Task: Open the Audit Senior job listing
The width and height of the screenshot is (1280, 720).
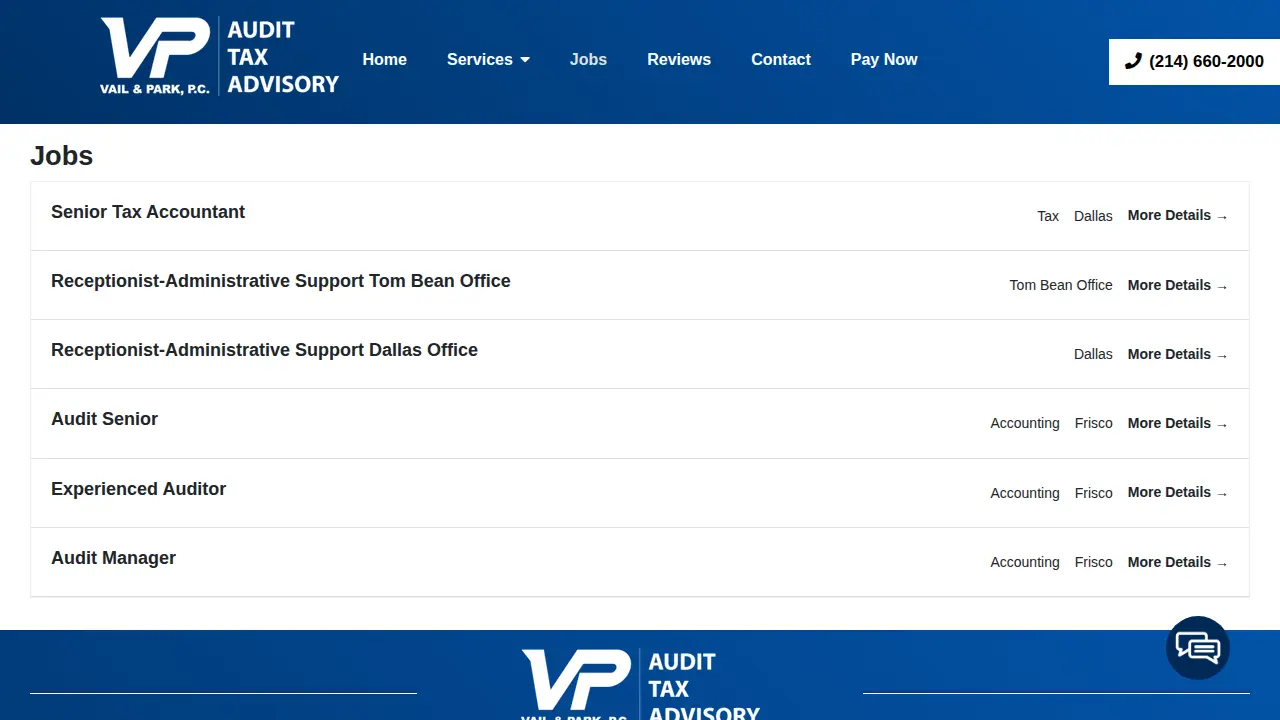Action: pos(104,419)
